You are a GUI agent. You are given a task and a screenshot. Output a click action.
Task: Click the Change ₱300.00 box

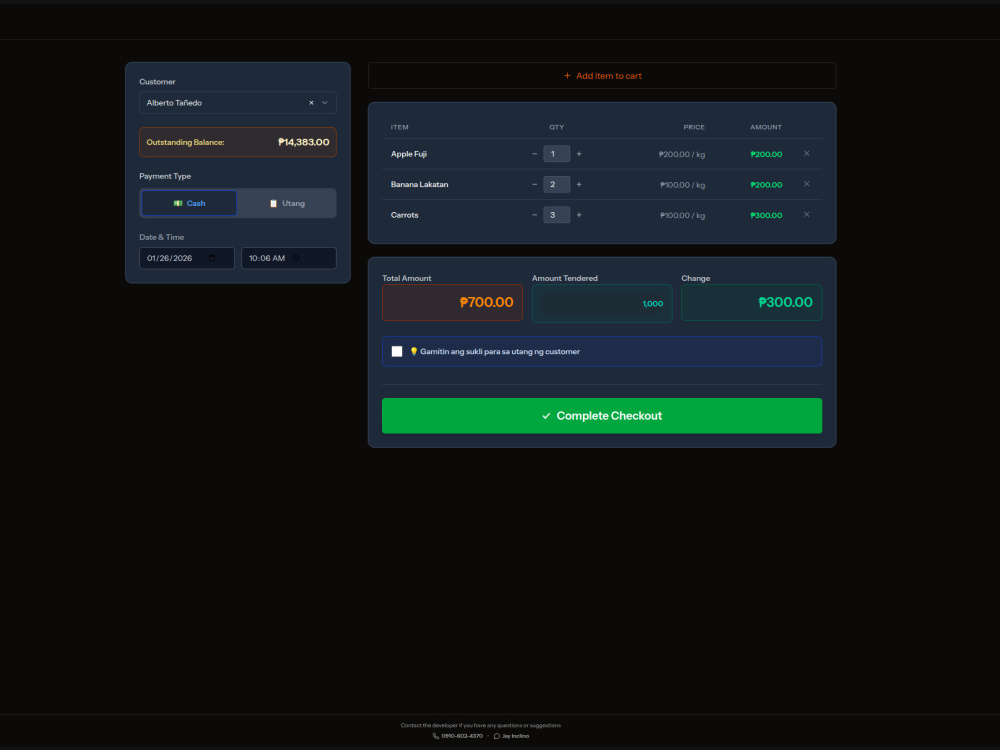(x=752, y=302)
